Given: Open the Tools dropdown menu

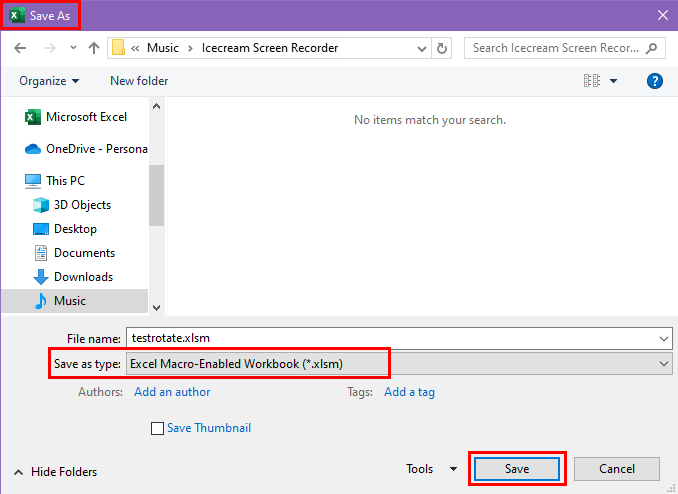Looking at the screenshot, I should click(x=431, y=469).
